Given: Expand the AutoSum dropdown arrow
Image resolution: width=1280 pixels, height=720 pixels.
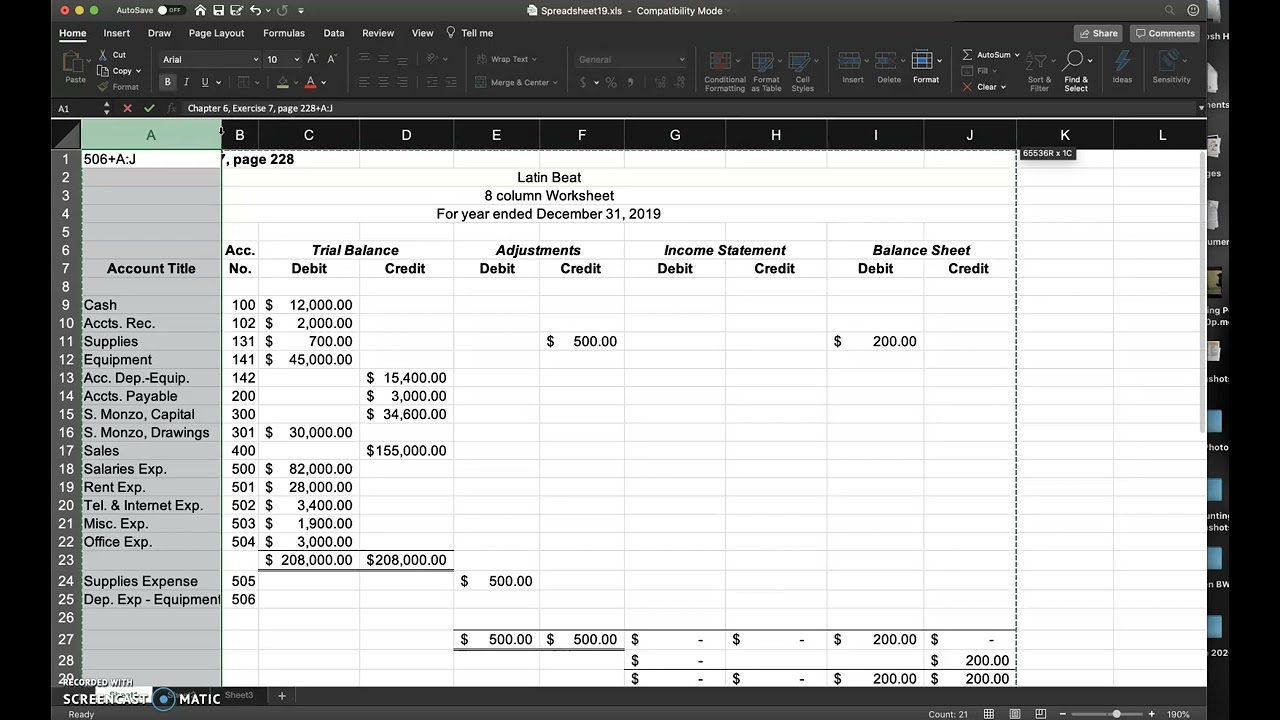Looking at the screenshot, I should (1016, 55).
